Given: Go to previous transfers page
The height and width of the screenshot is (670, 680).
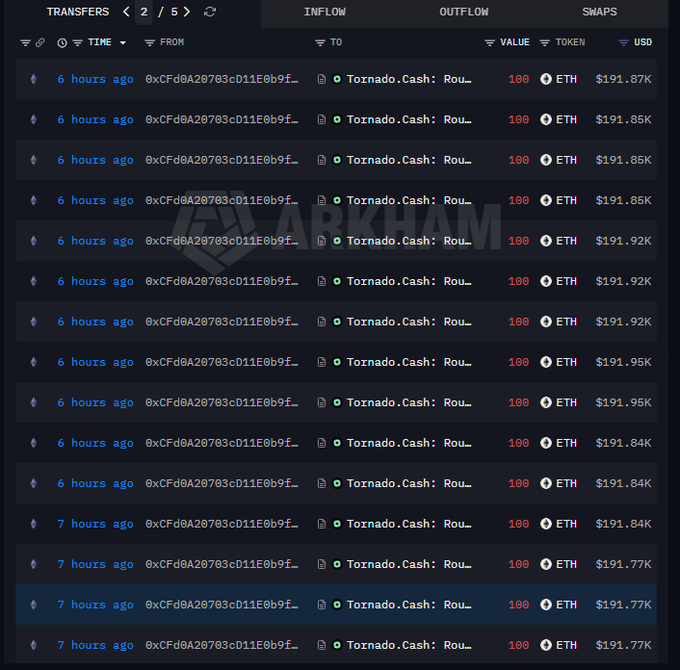Looking at the screenshot, I should click(x=126, y=12).
